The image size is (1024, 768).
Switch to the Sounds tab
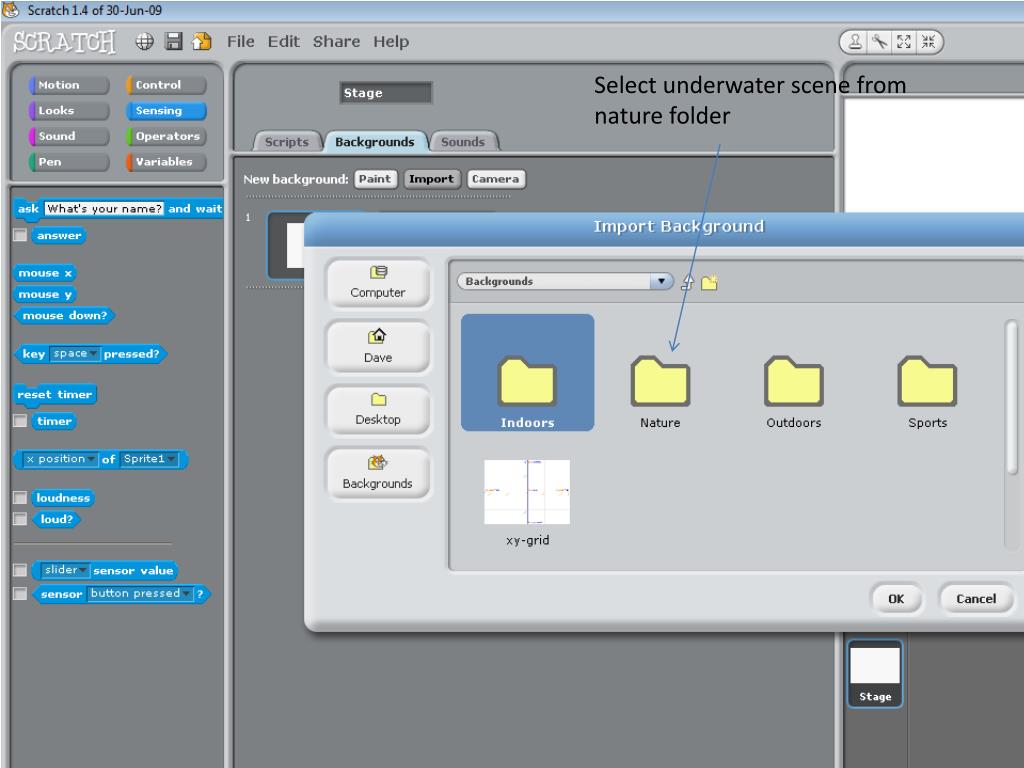[463, 142]
